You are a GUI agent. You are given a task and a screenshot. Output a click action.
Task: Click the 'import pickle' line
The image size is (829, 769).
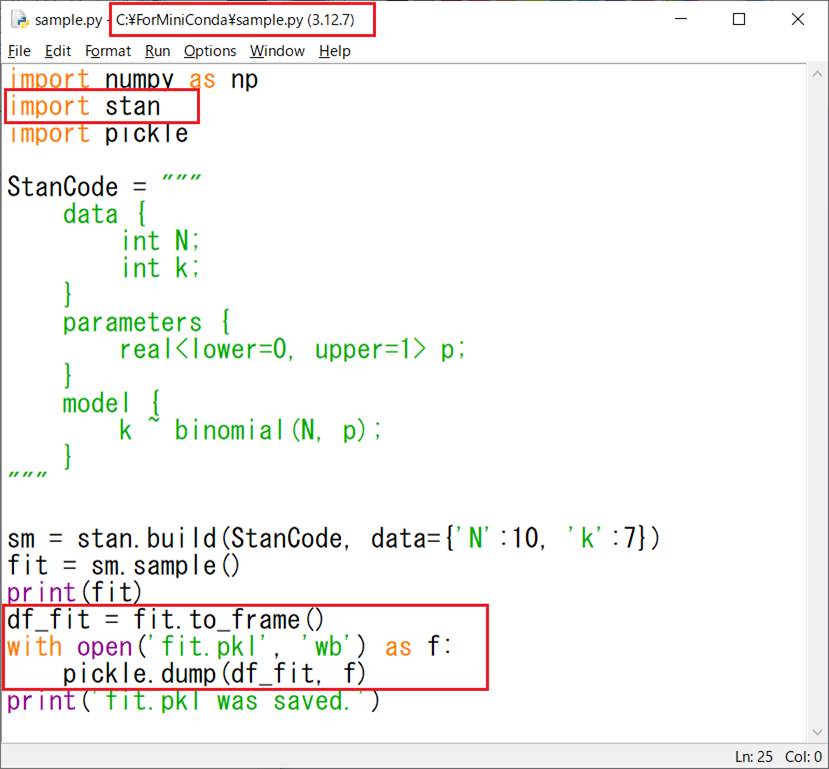tap(98, 133)
